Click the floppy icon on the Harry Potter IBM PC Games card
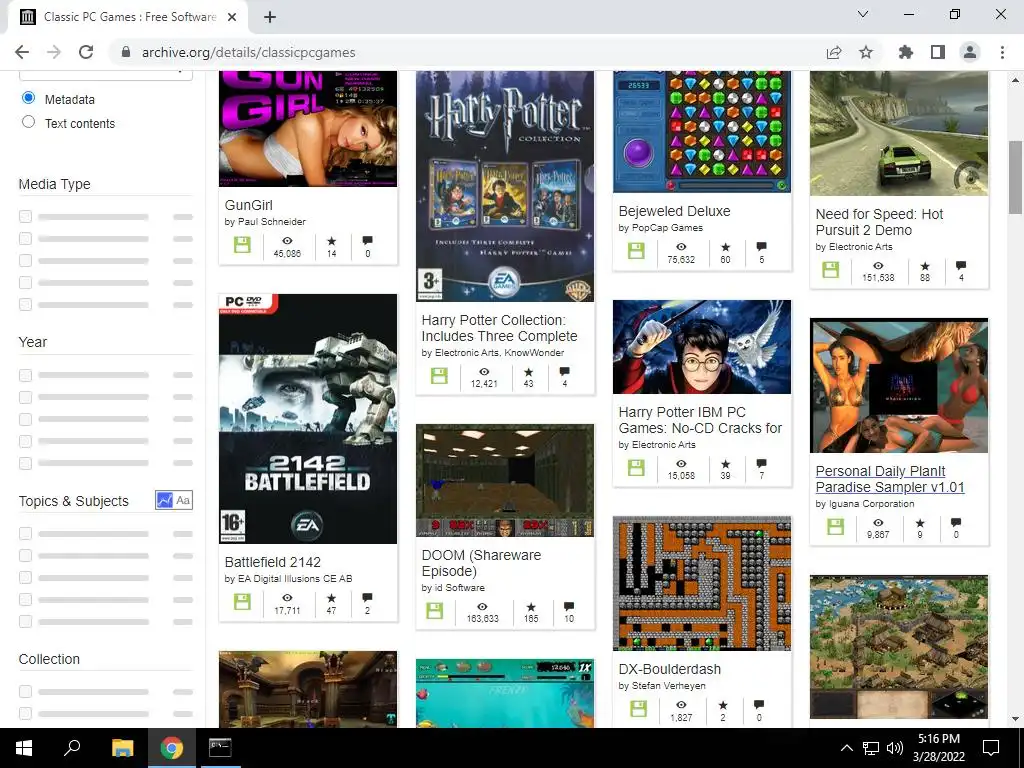This screenshot has height=768, width=1024. 636,468
